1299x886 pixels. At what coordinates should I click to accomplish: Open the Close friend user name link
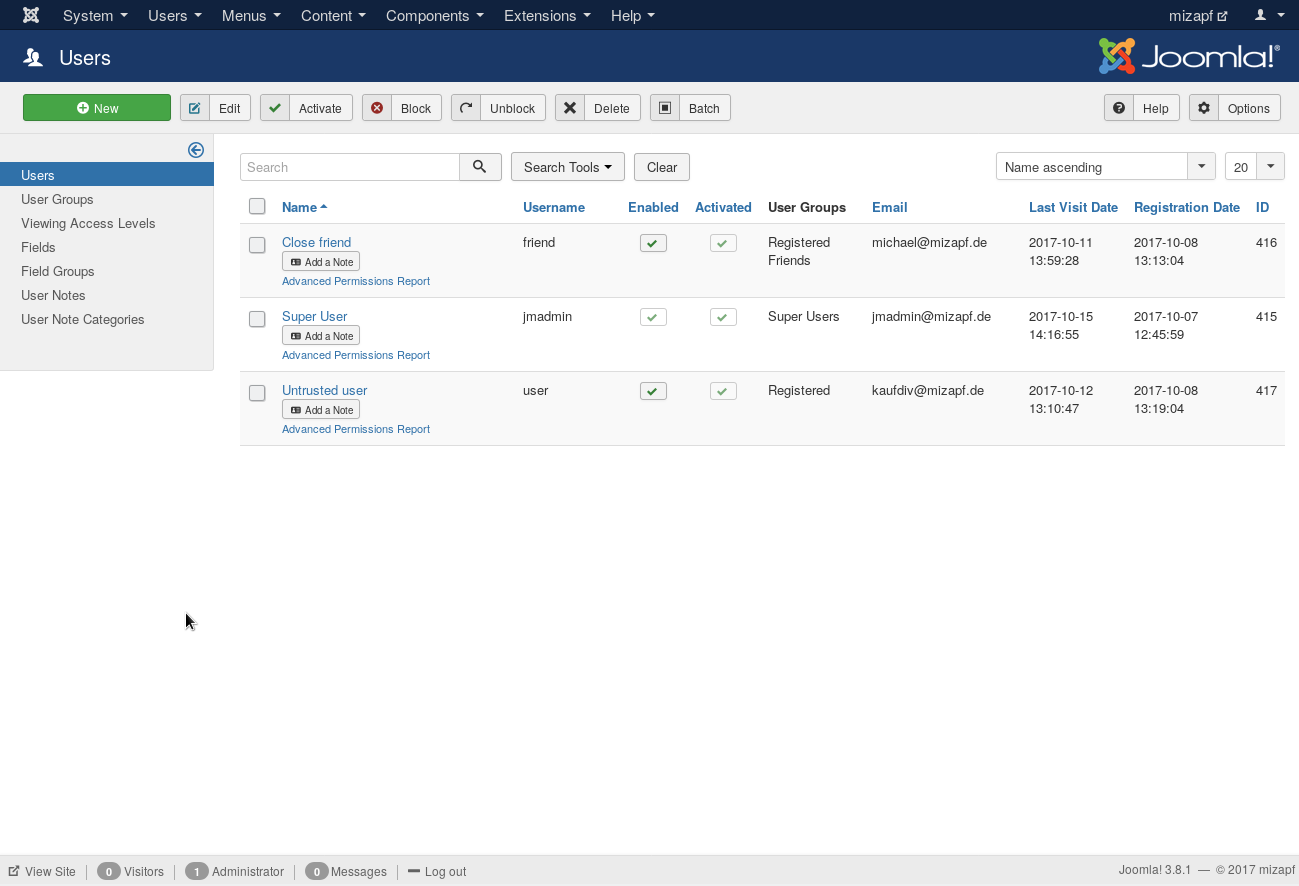(x=316, y=242)
